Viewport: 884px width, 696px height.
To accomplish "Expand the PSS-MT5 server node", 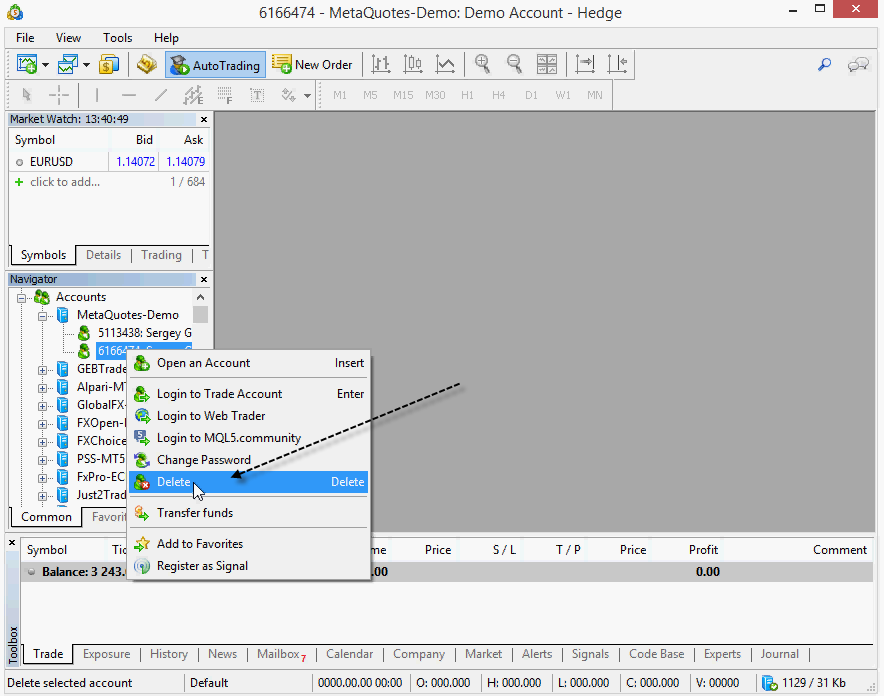I will click(42, 460).
